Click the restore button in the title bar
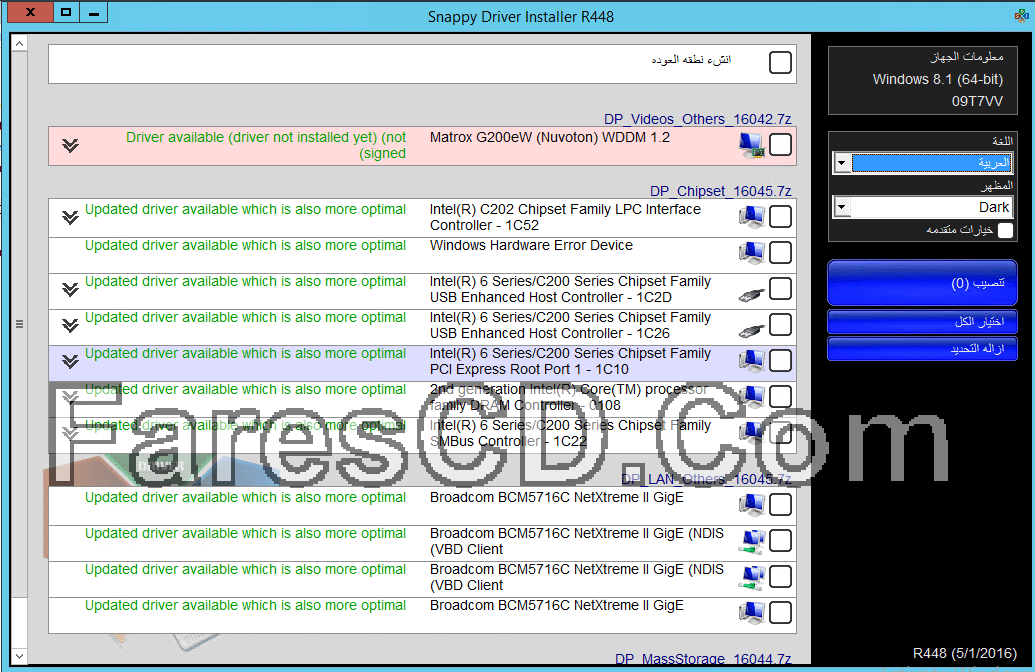 [x=66, y=12]
